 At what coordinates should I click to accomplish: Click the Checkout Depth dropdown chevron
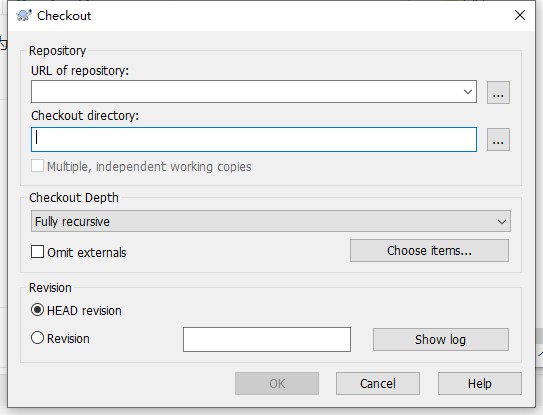coord(502,221)
